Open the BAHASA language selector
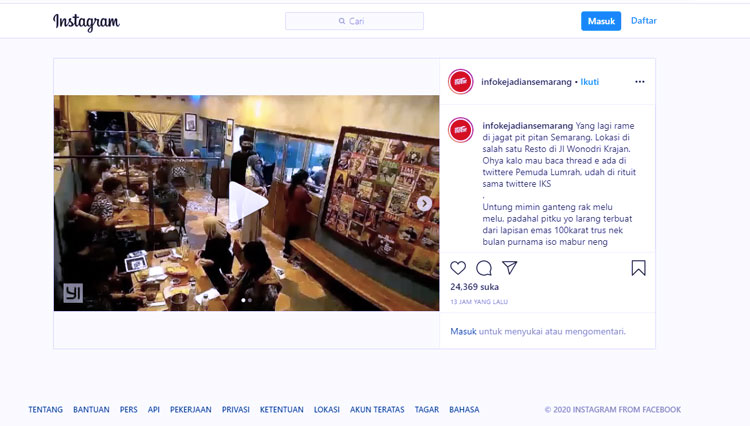 pyautogui.click(x=464, y=410)
